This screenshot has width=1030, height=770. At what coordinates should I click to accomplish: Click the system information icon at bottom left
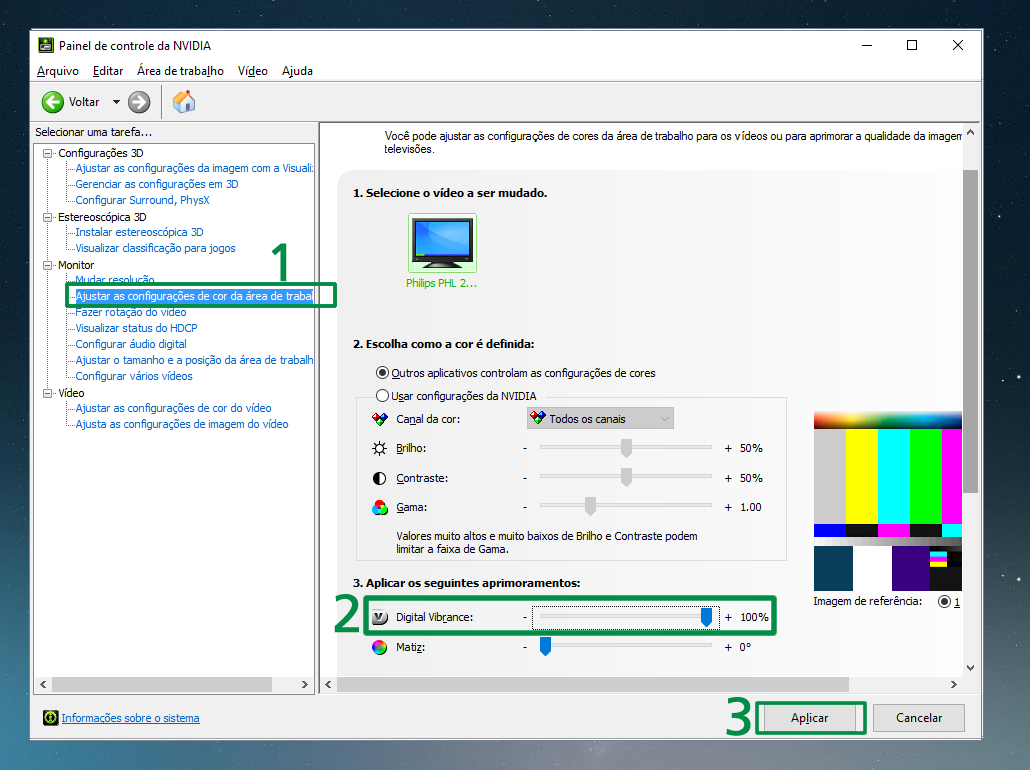click(51, 718)
